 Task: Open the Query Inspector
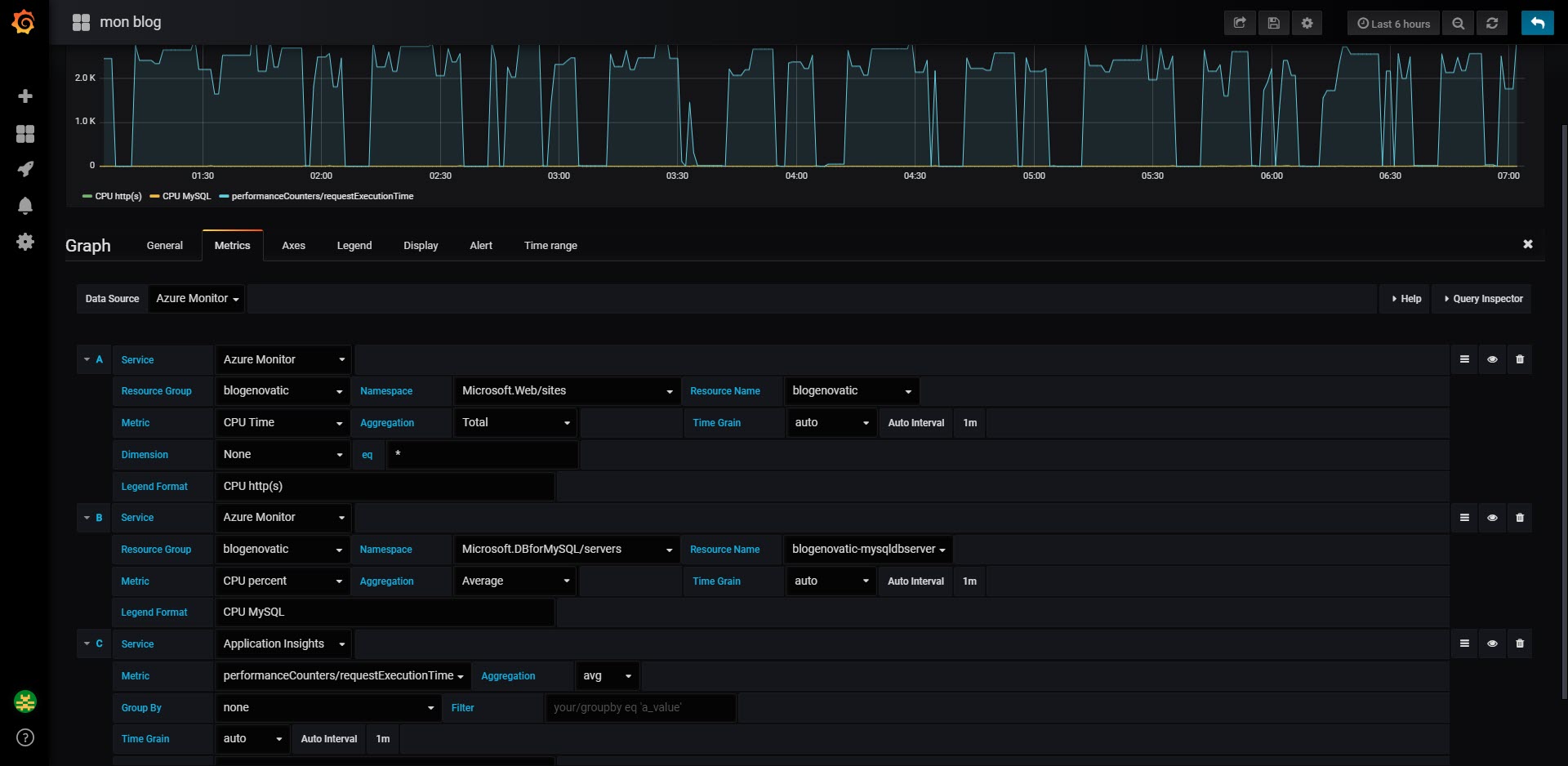[1483, 299]
